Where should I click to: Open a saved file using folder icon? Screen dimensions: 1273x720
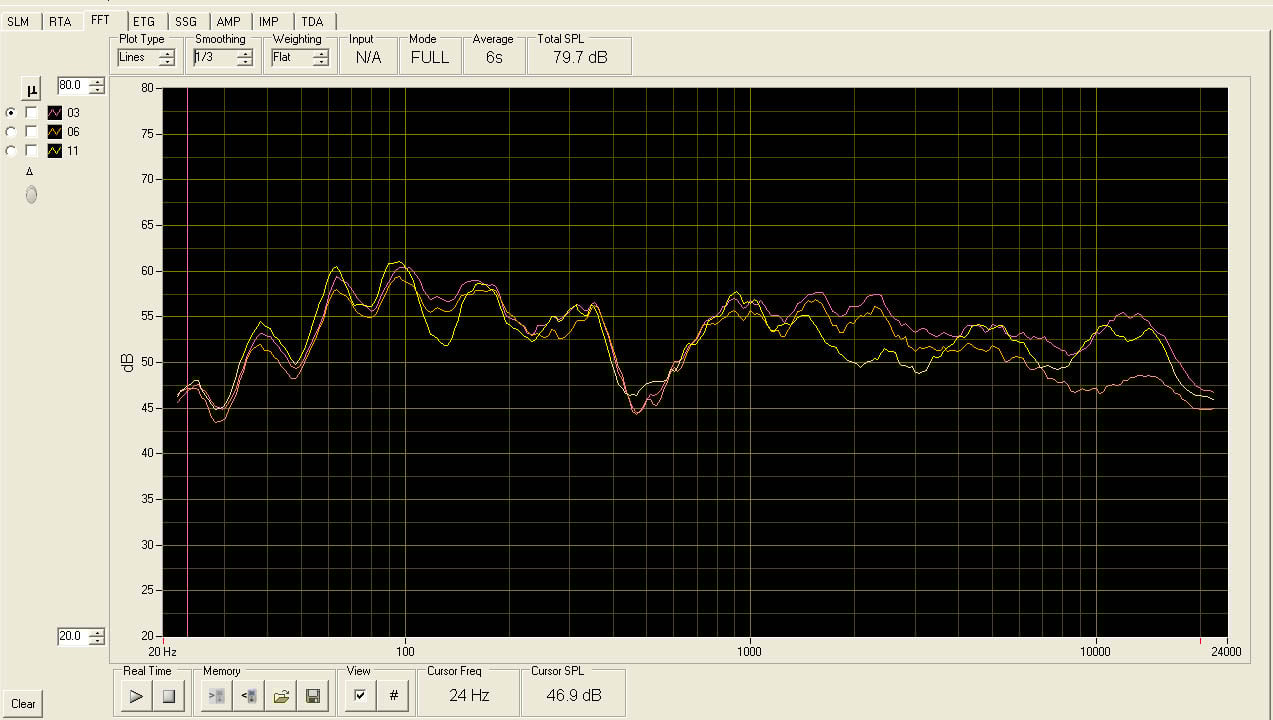coord(281,695)
